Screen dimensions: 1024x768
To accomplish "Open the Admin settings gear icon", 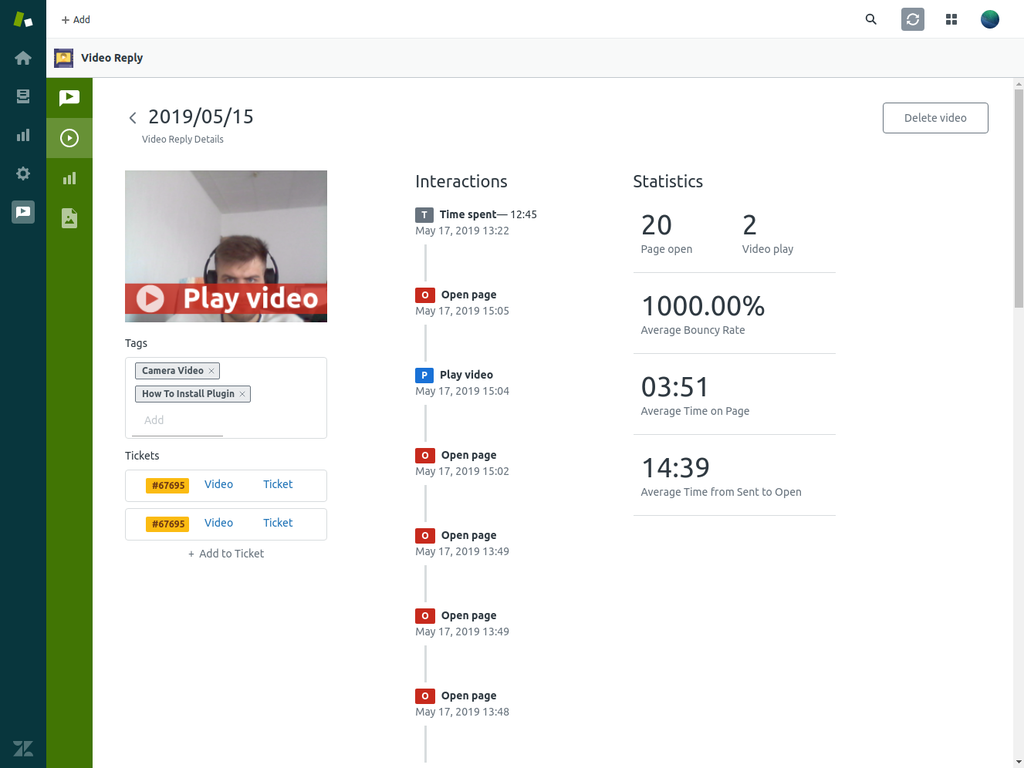I will [22, 173].
